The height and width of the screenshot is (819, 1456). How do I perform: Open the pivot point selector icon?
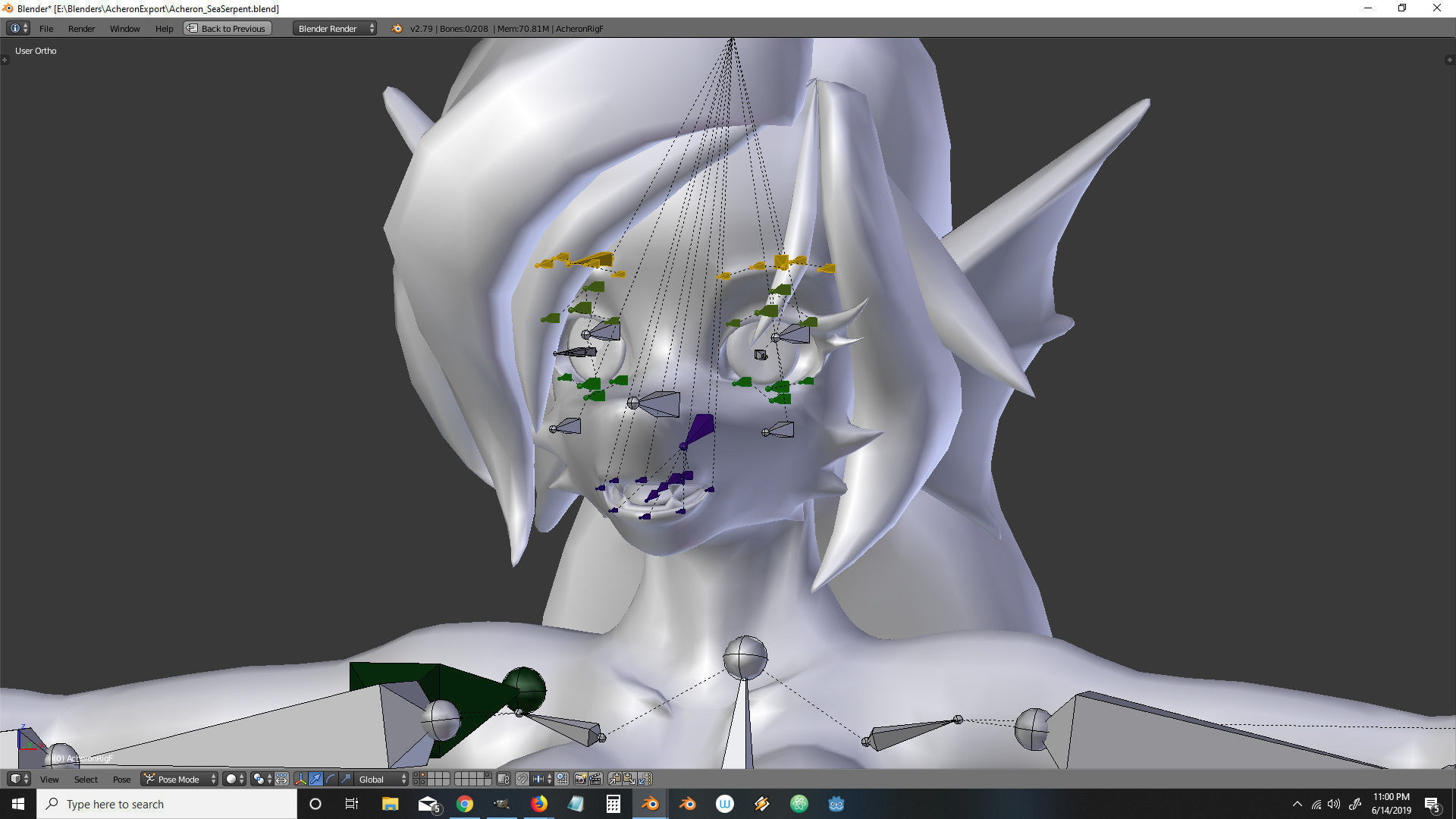(261, 779)
